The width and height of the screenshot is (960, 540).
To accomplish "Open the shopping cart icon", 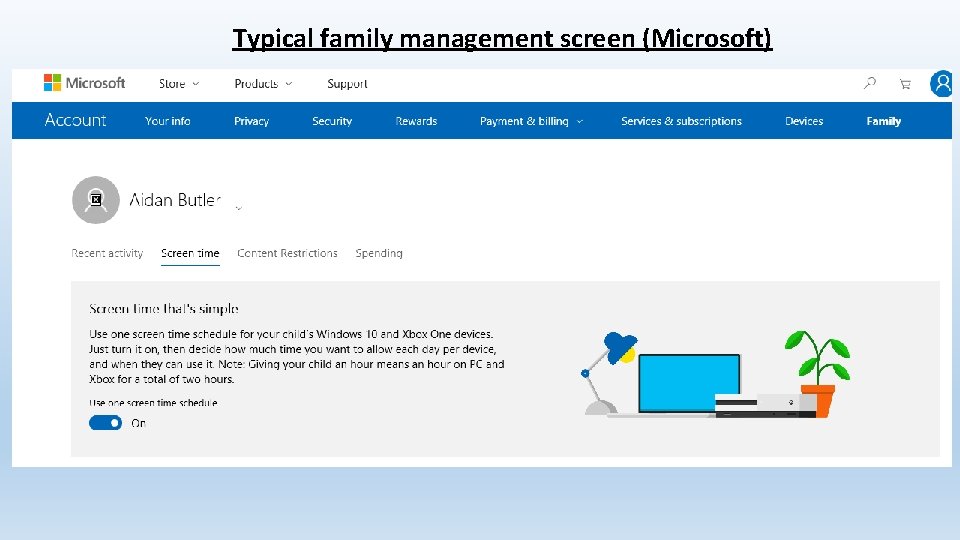I will [905, 84].
